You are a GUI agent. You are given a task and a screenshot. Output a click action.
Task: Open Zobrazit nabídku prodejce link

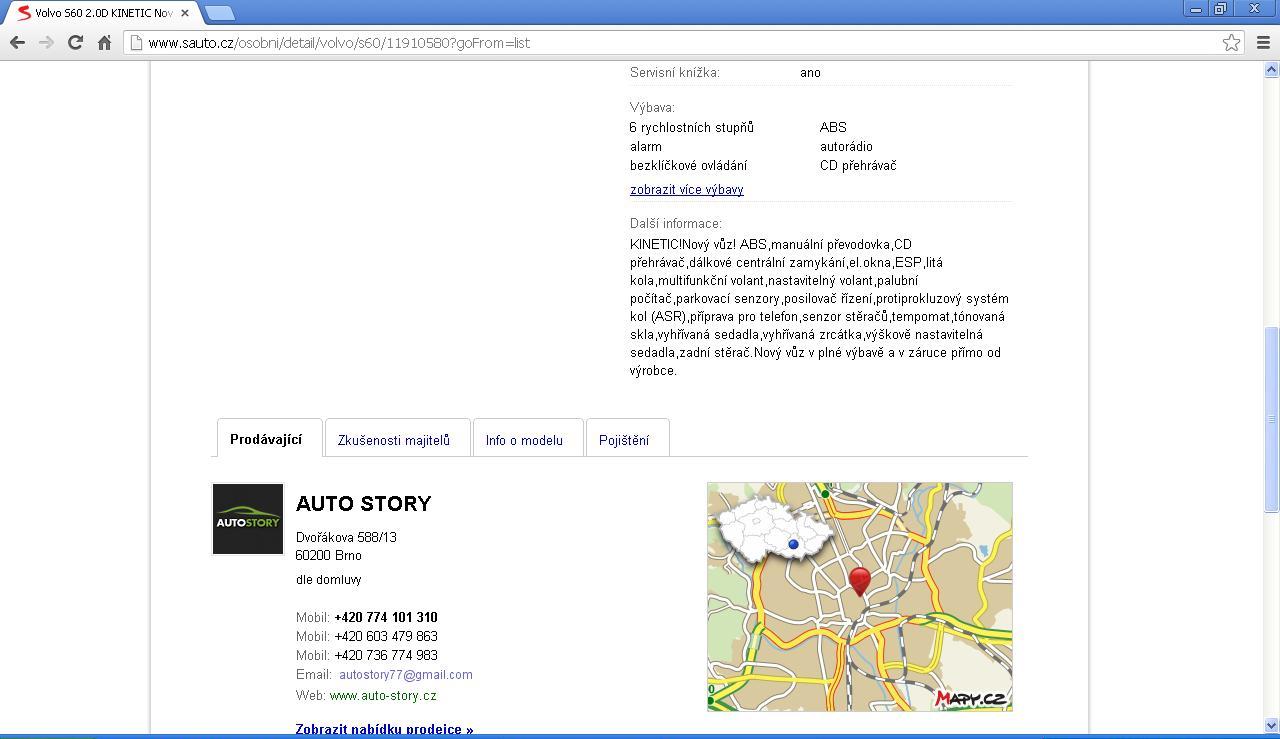(x=384, y=728)
